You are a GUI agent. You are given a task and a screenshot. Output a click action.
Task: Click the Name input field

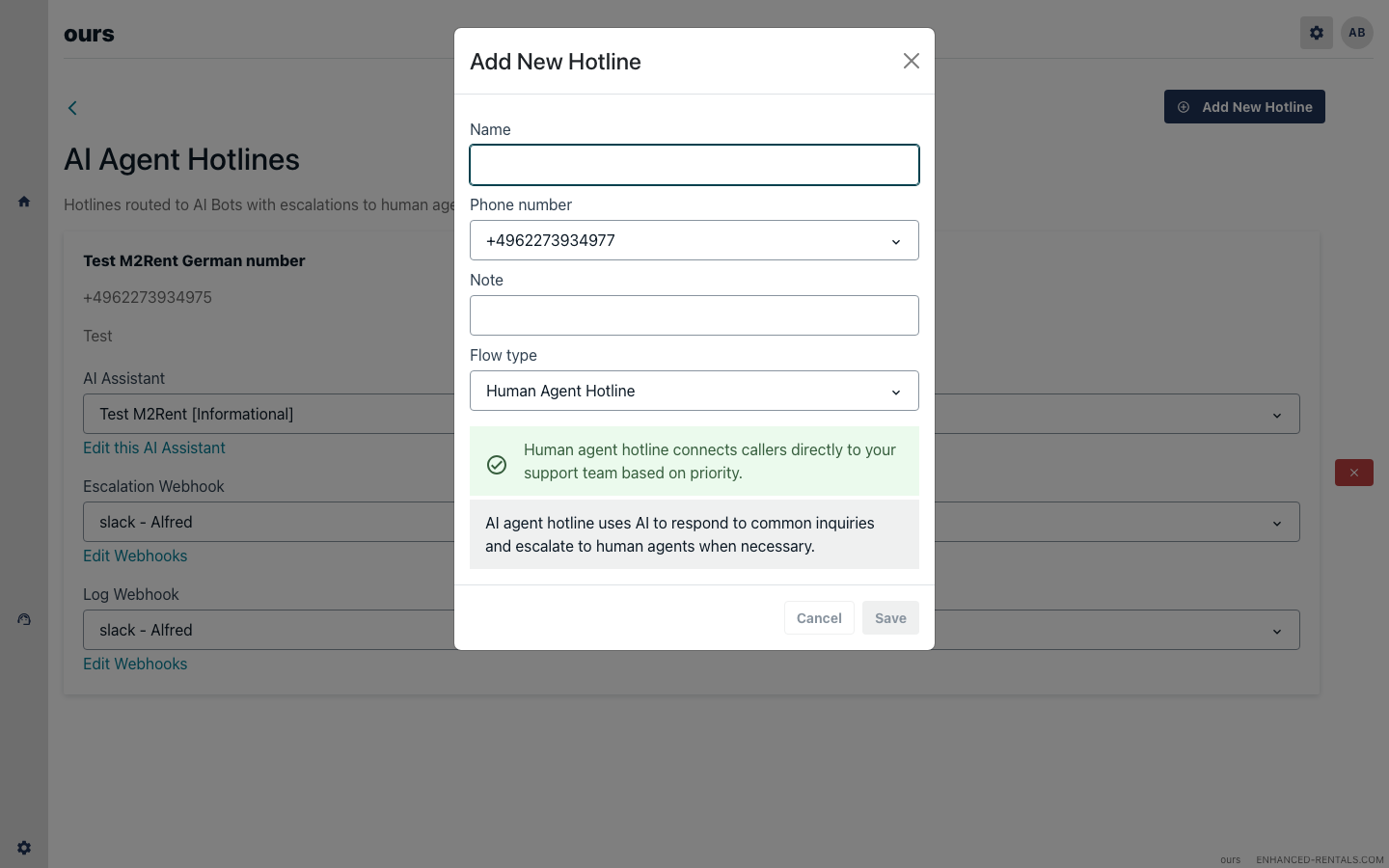click(694, 165)
